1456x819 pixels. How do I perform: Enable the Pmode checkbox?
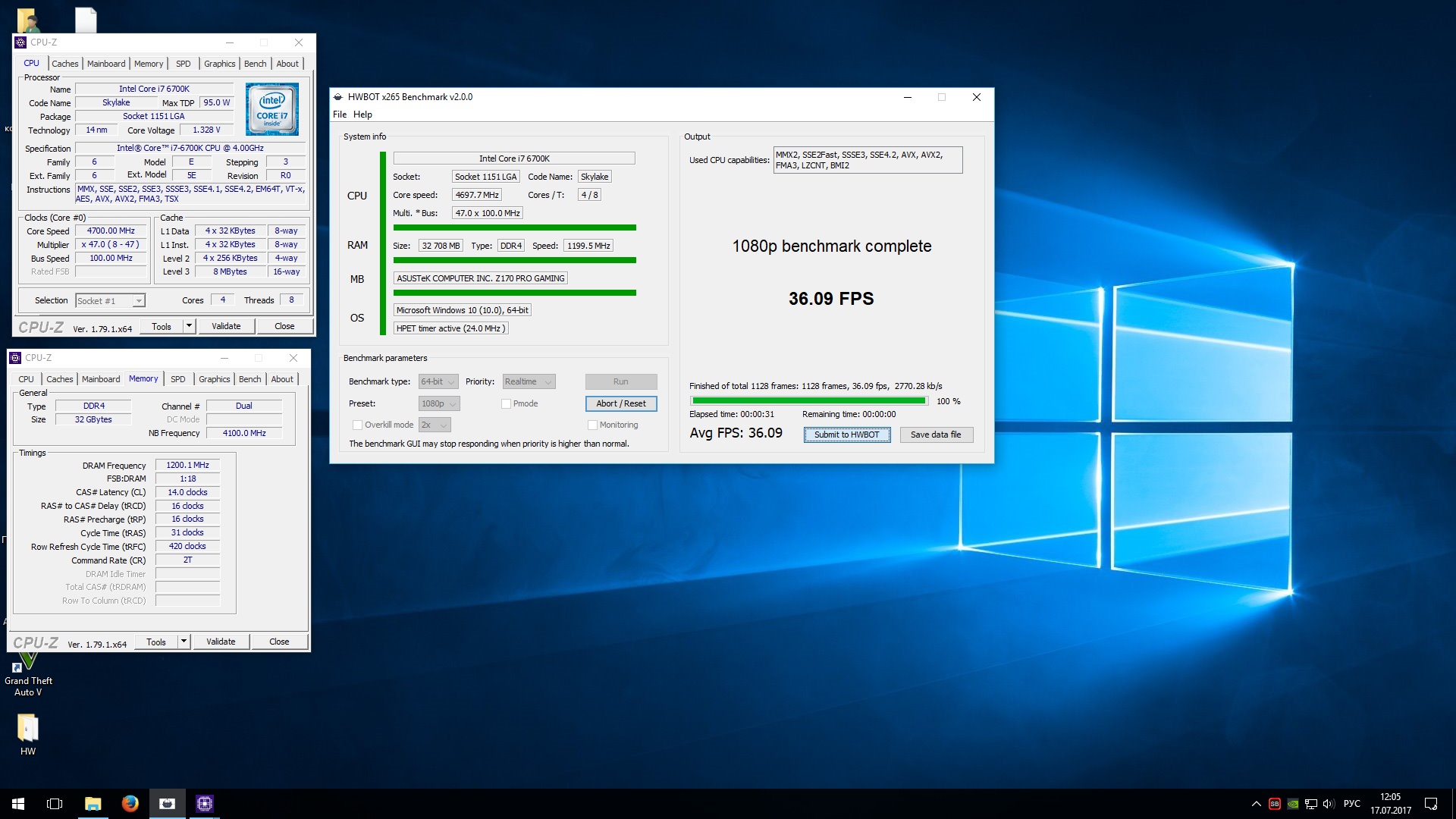click(x=506, y=403)
